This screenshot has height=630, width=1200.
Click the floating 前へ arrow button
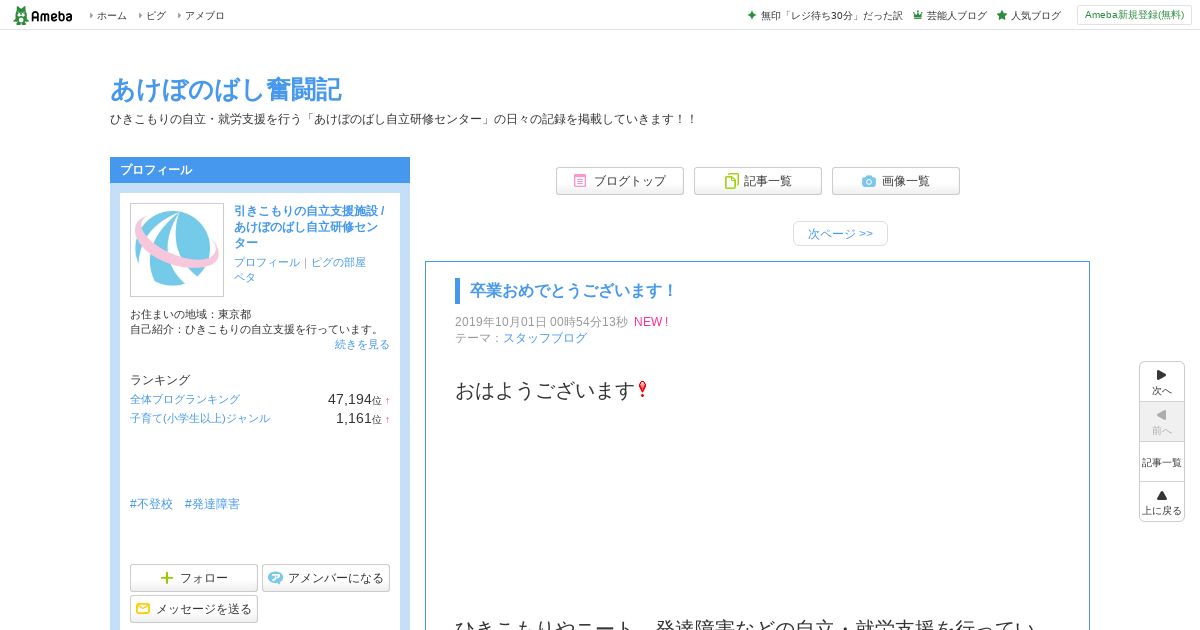[1162, 422]
